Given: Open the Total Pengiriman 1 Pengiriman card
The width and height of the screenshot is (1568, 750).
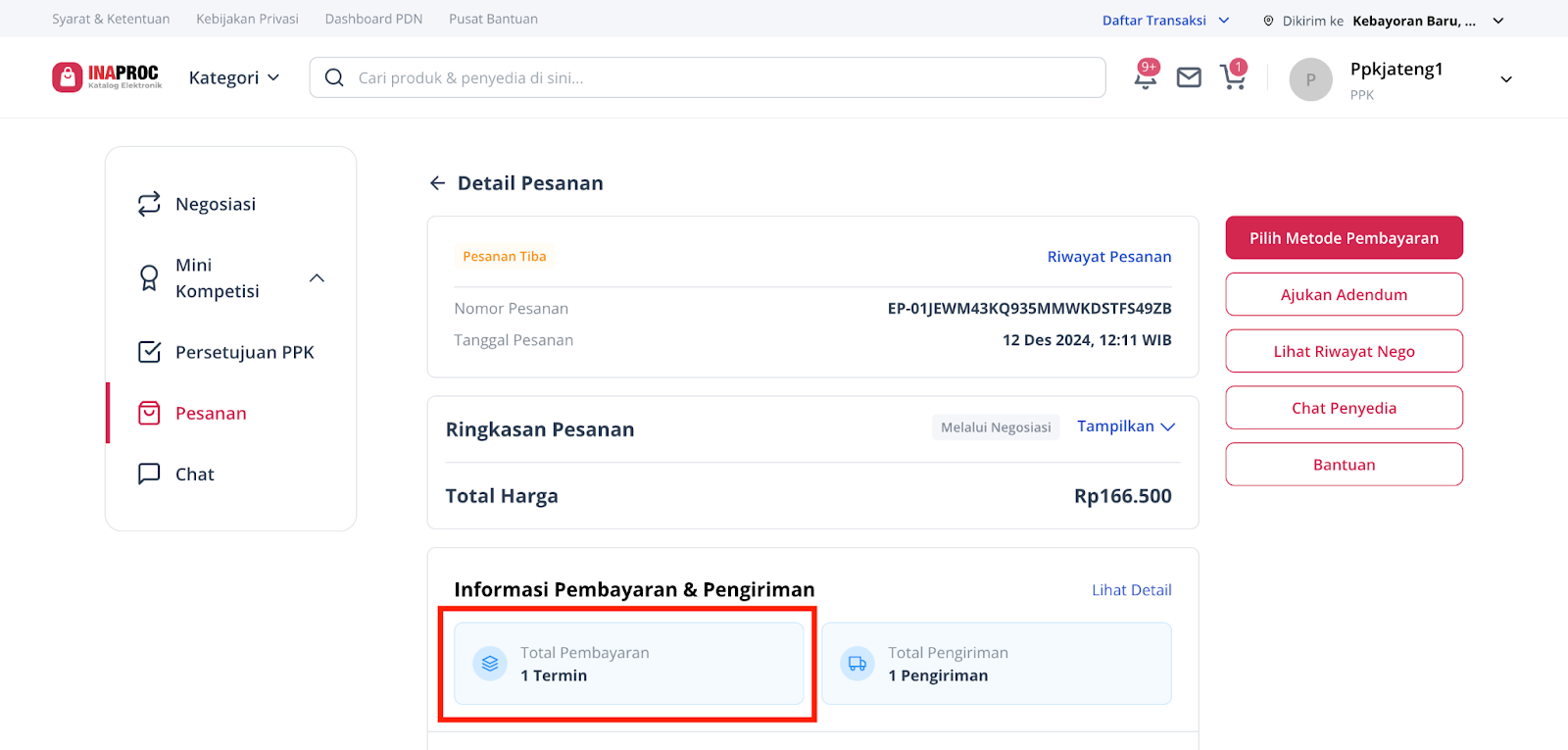Looking at the screenshot, I should click(997, 664).
